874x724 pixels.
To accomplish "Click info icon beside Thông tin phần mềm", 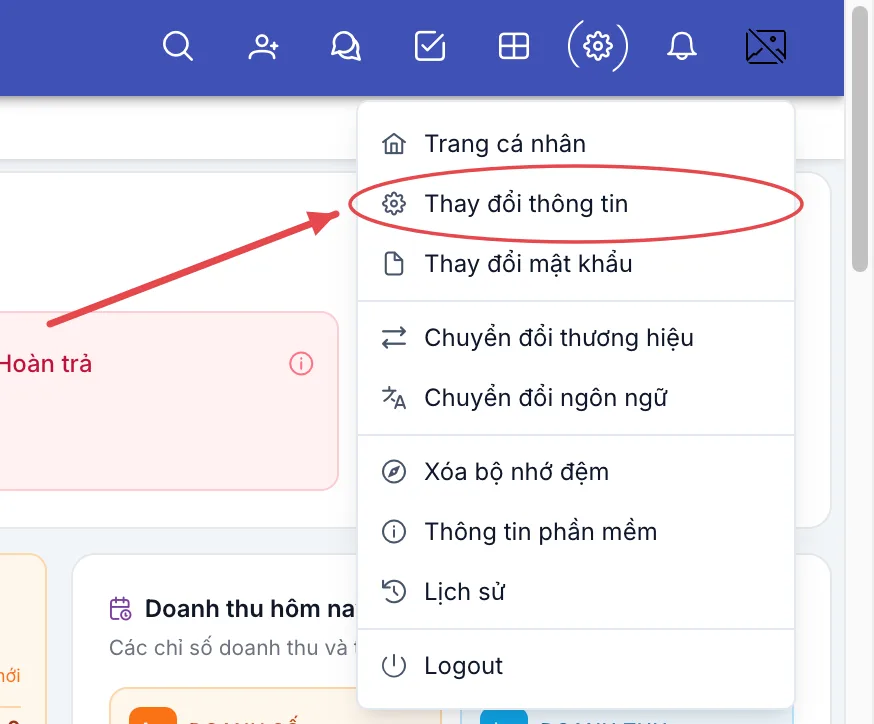I will point(394,532).
